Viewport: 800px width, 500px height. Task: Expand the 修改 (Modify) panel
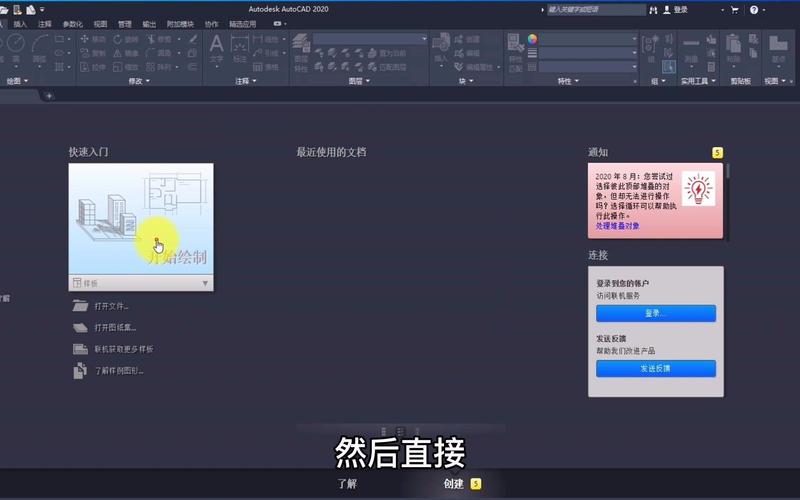139,81
